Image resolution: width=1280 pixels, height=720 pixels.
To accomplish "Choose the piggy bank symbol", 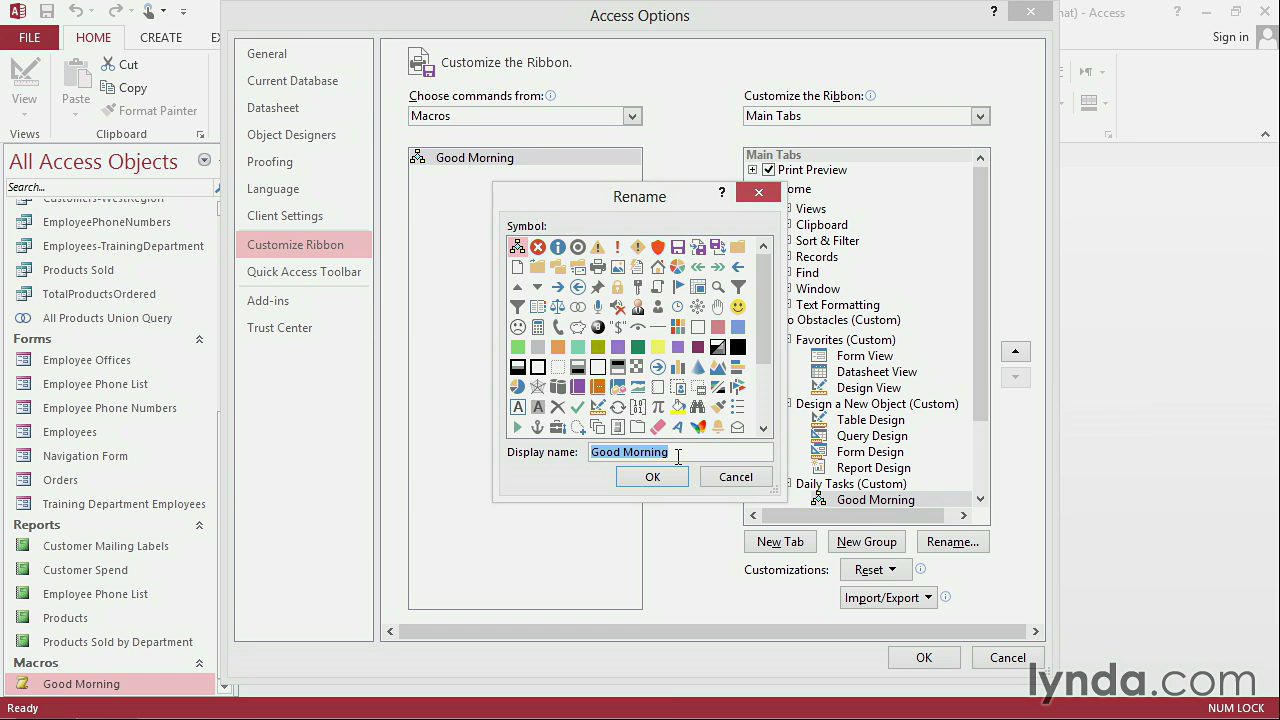I will tap(578, 327).
